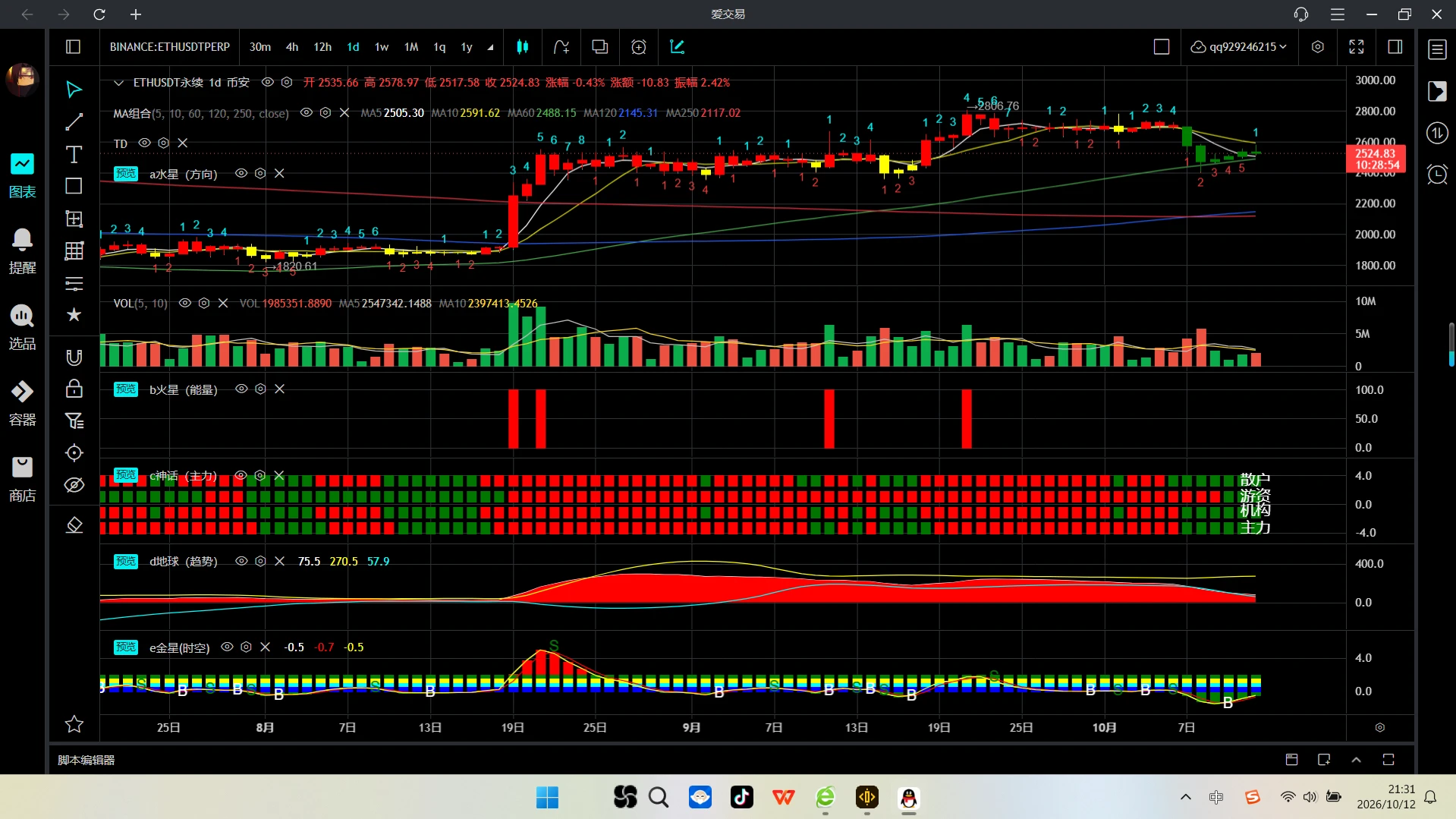Screen dimensions: 1456x819
Task: Open chart settings gear in top bar
Action: point(1317,47)
